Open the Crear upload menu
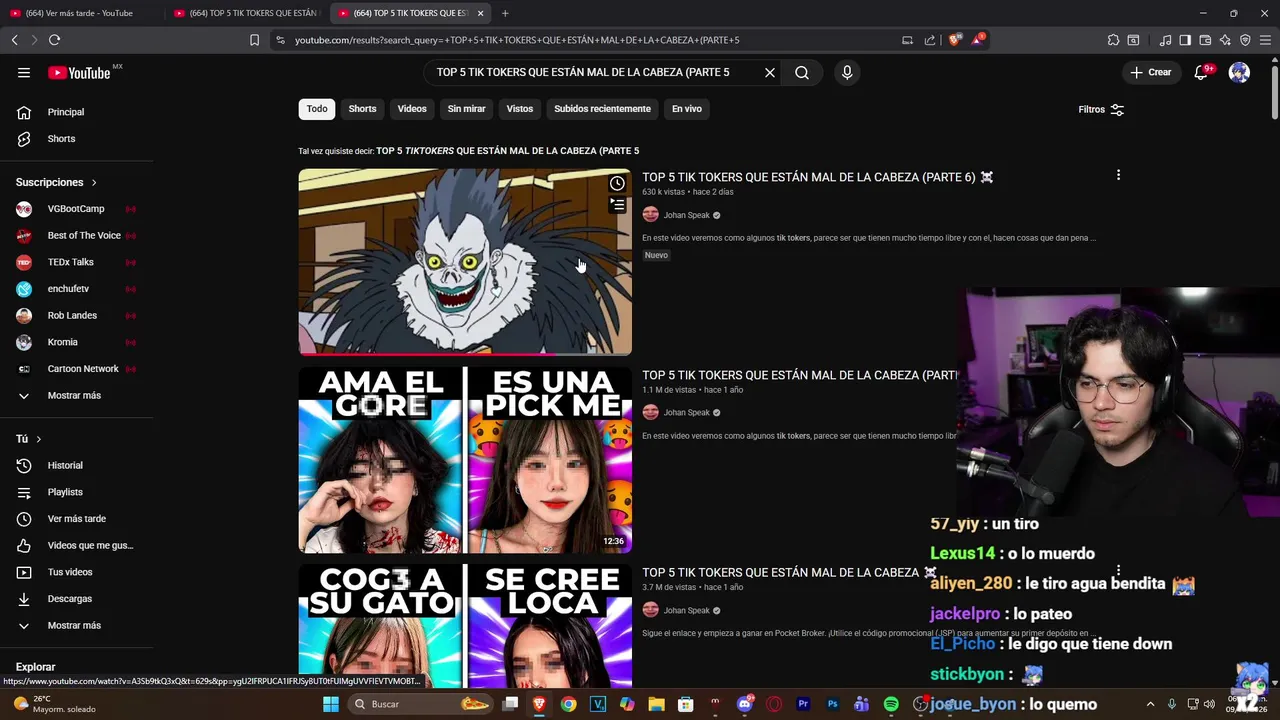1280x720 pixels. pyautogui.click(x=1151, y=72)
